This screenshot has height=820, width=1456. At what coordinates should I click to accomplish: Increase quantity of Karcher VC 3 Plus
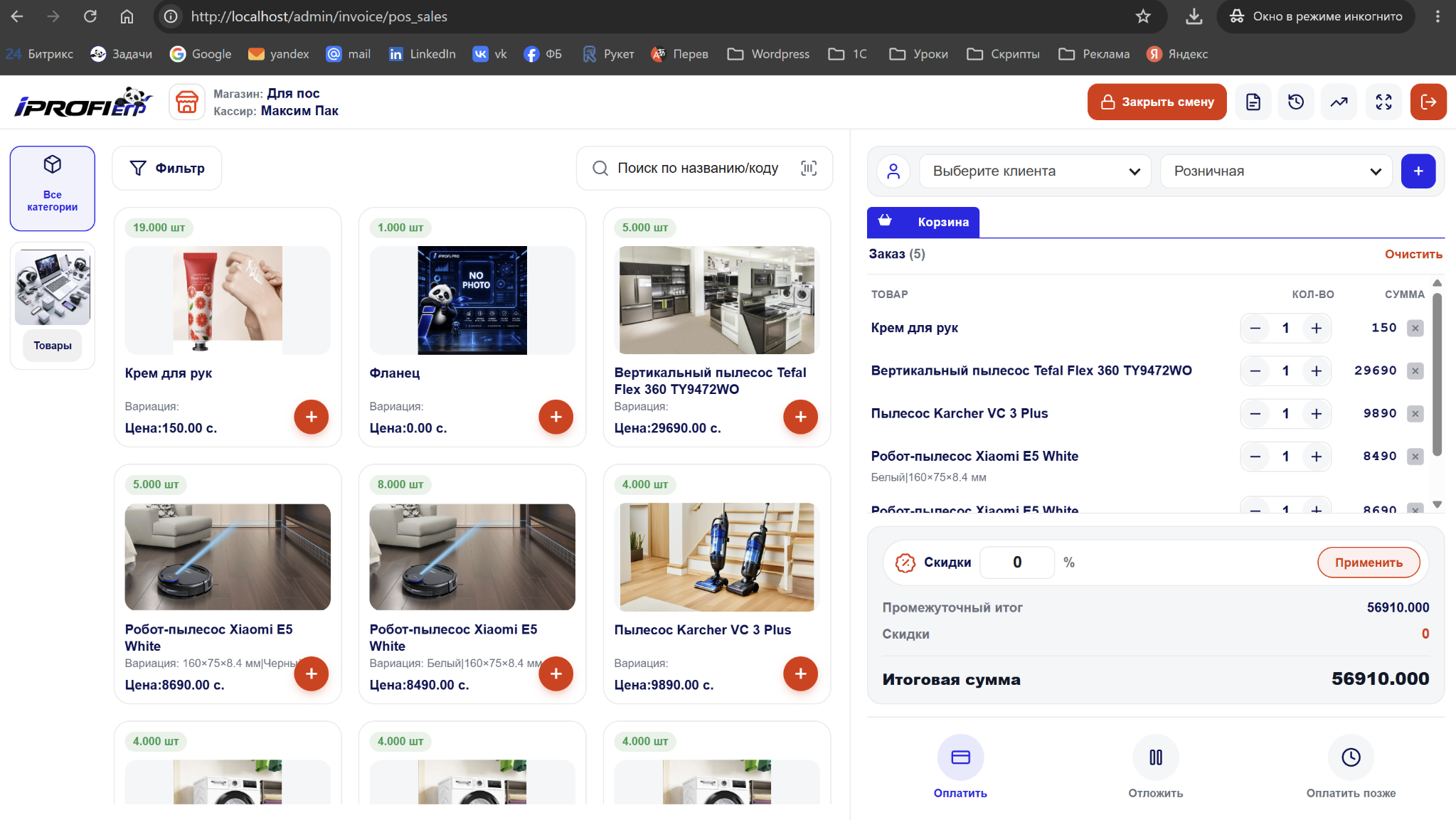[1317, 413]
